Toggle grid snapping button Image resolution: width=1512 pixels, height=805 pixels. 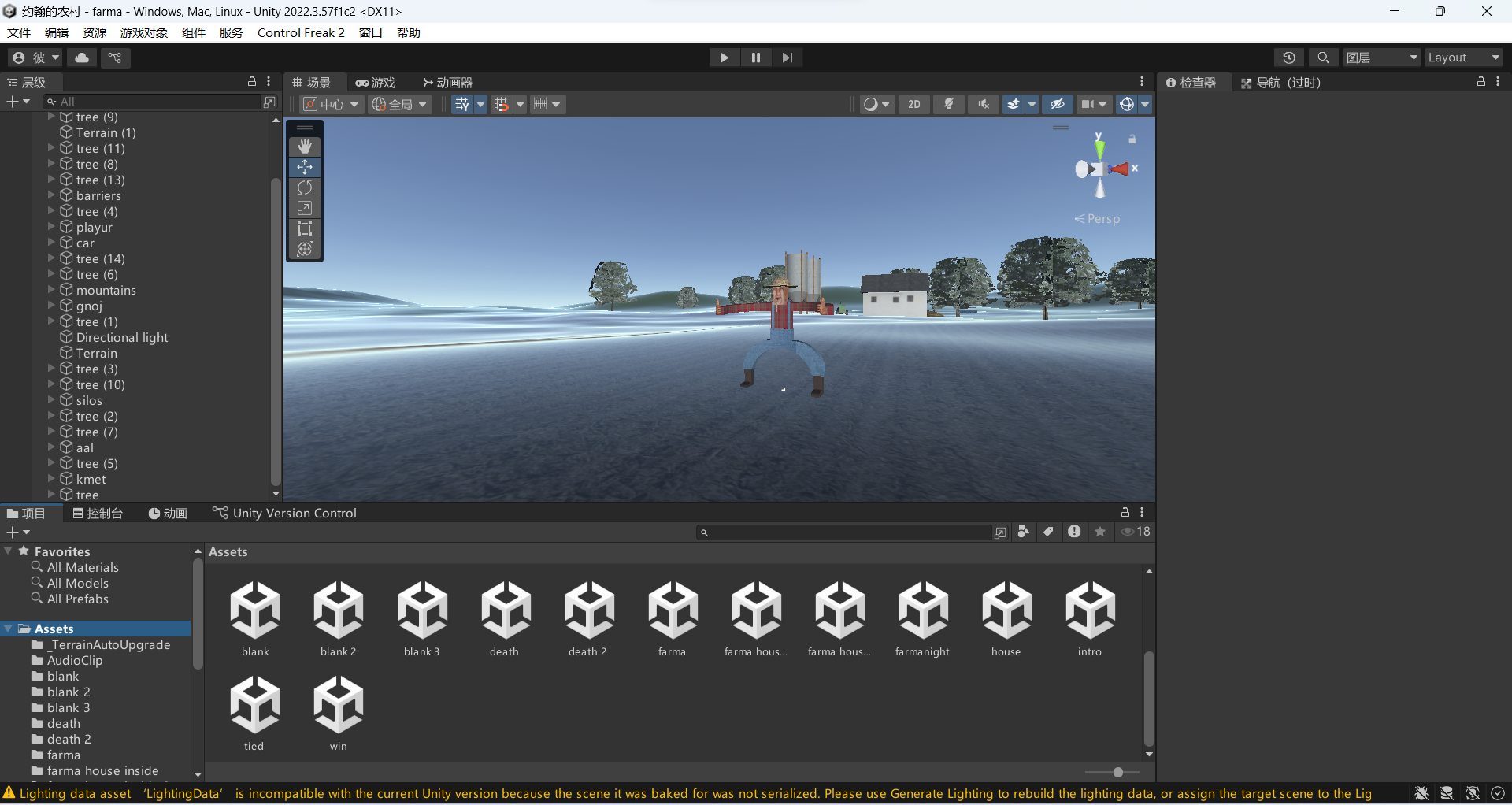pos(502,104)
